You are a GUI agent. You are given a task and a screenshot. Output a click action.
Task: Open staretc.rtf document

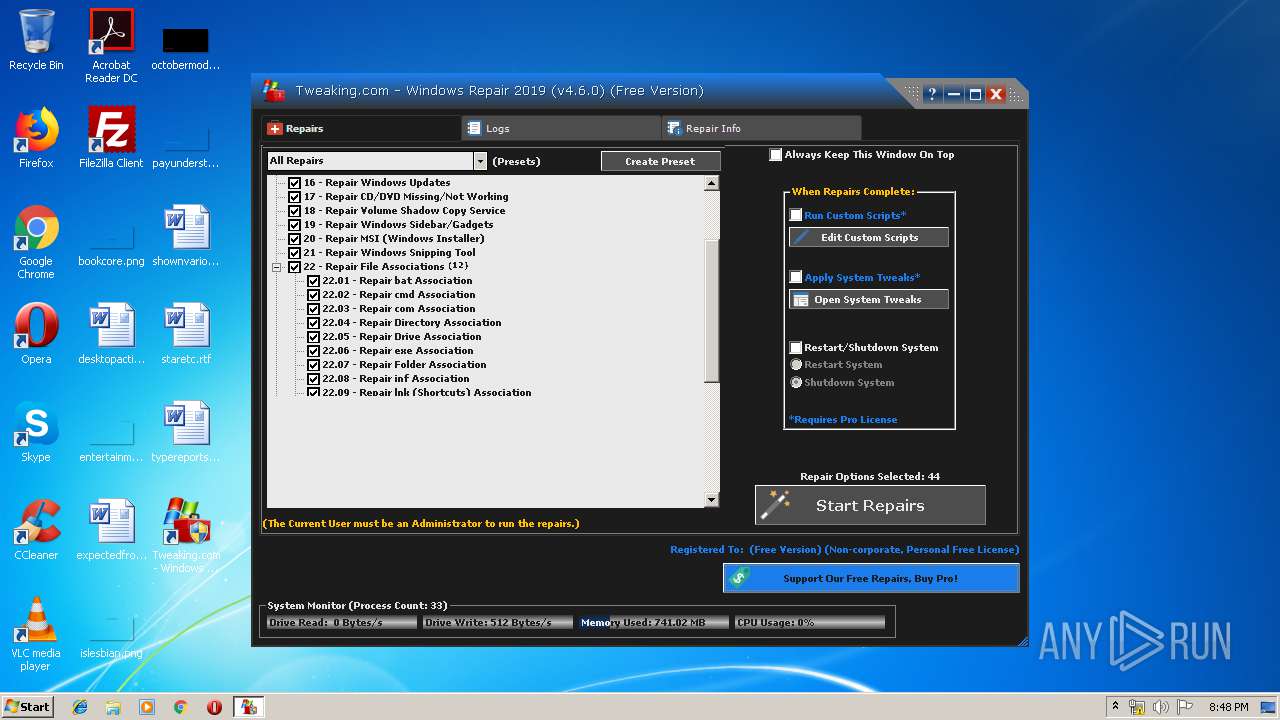(186, 334)
